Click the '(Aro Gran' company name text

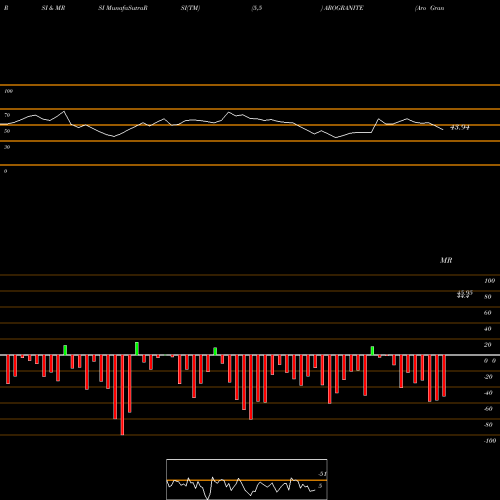pyautogui.click(x=429, y=8)
